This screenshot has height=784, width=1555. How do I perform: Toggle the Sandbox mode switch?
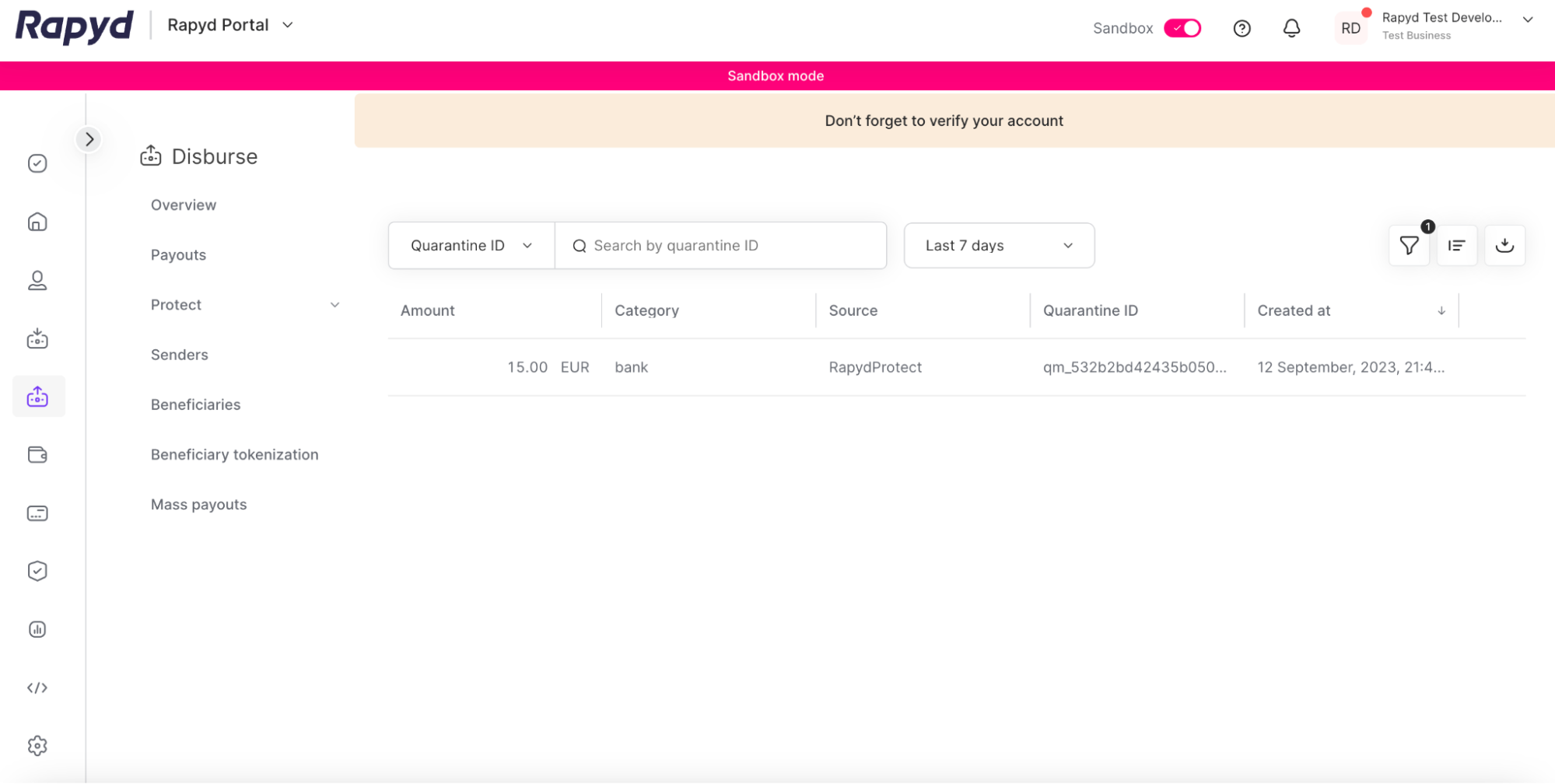coord(1182,28)
